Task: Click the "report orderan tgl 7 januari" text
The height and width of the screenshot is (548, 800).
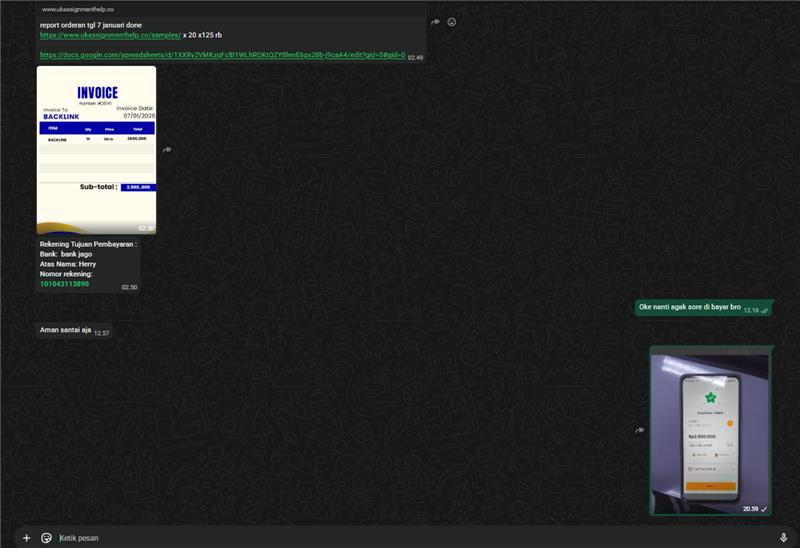Action: 90,24
